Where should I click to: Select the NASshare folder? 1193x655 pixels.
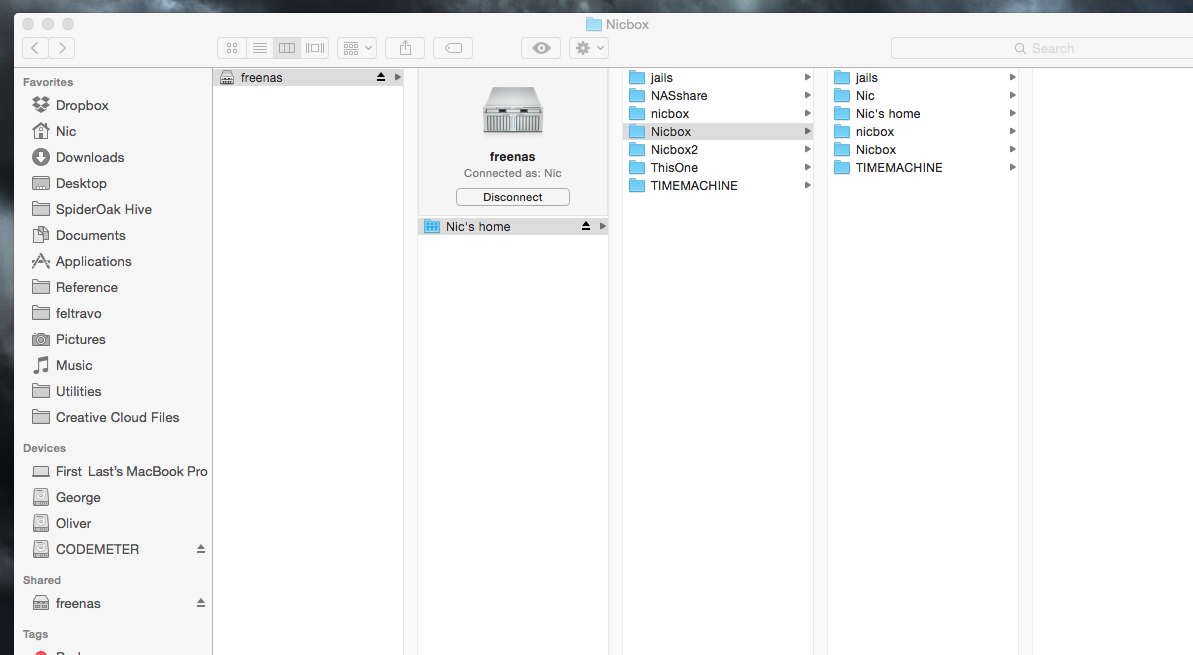pos(718,95)
